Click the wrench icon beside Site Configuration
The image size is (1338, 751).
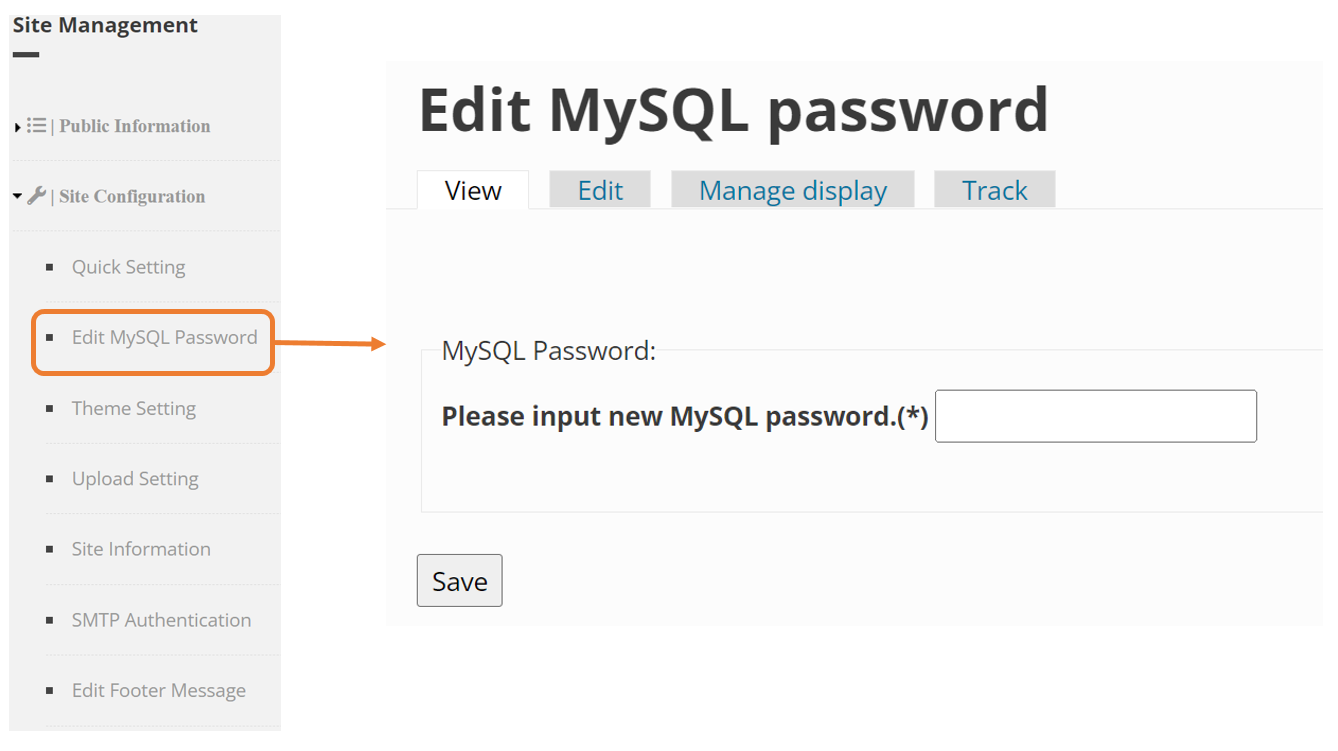click(x=37, y=196)
